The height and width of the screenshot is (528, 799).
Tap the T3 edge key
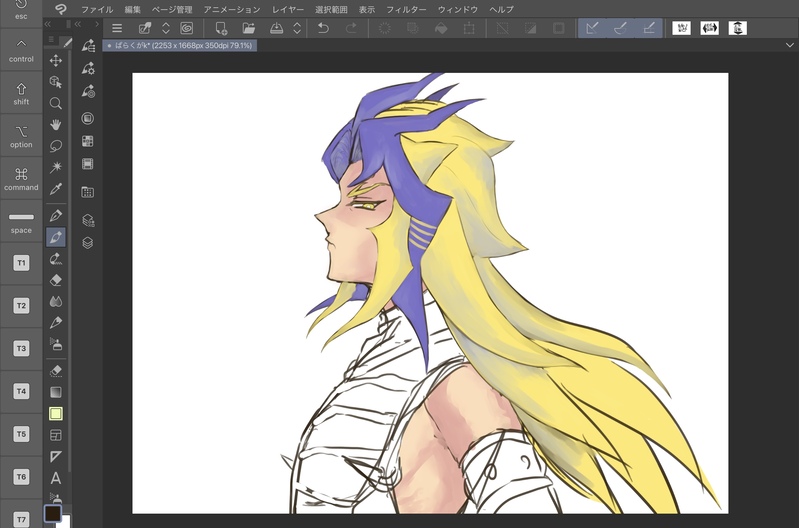coord(21,349)
